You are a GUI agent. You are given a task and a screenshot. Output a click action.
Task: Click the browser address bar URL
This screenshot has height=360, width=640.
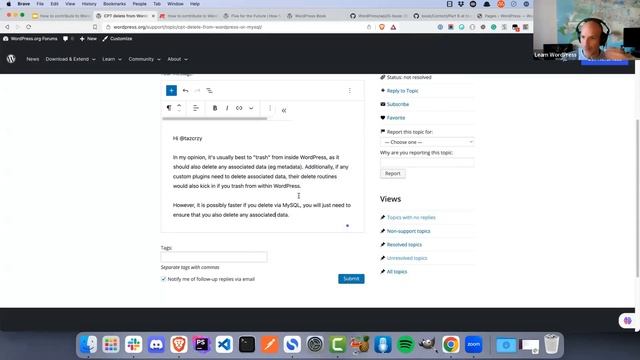(x=187, y=27)
